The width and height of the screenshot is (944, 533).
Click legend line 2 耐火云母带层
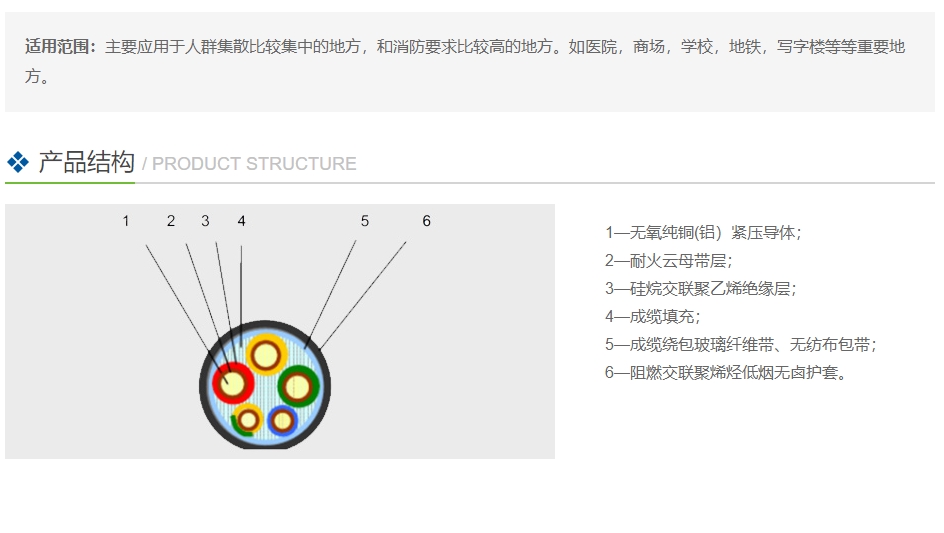coord(668,260)
